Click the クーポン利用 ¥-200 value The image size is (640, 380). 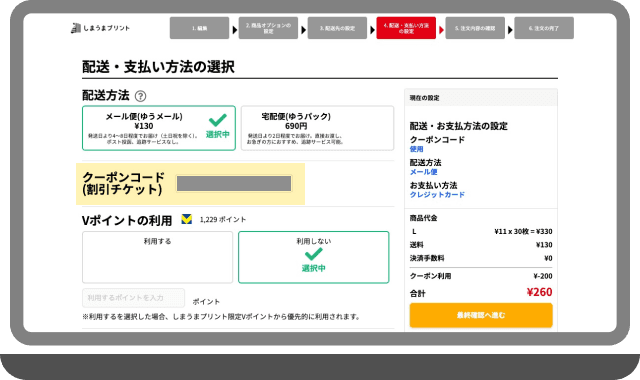pyautogui.click(x=543, y=276)
